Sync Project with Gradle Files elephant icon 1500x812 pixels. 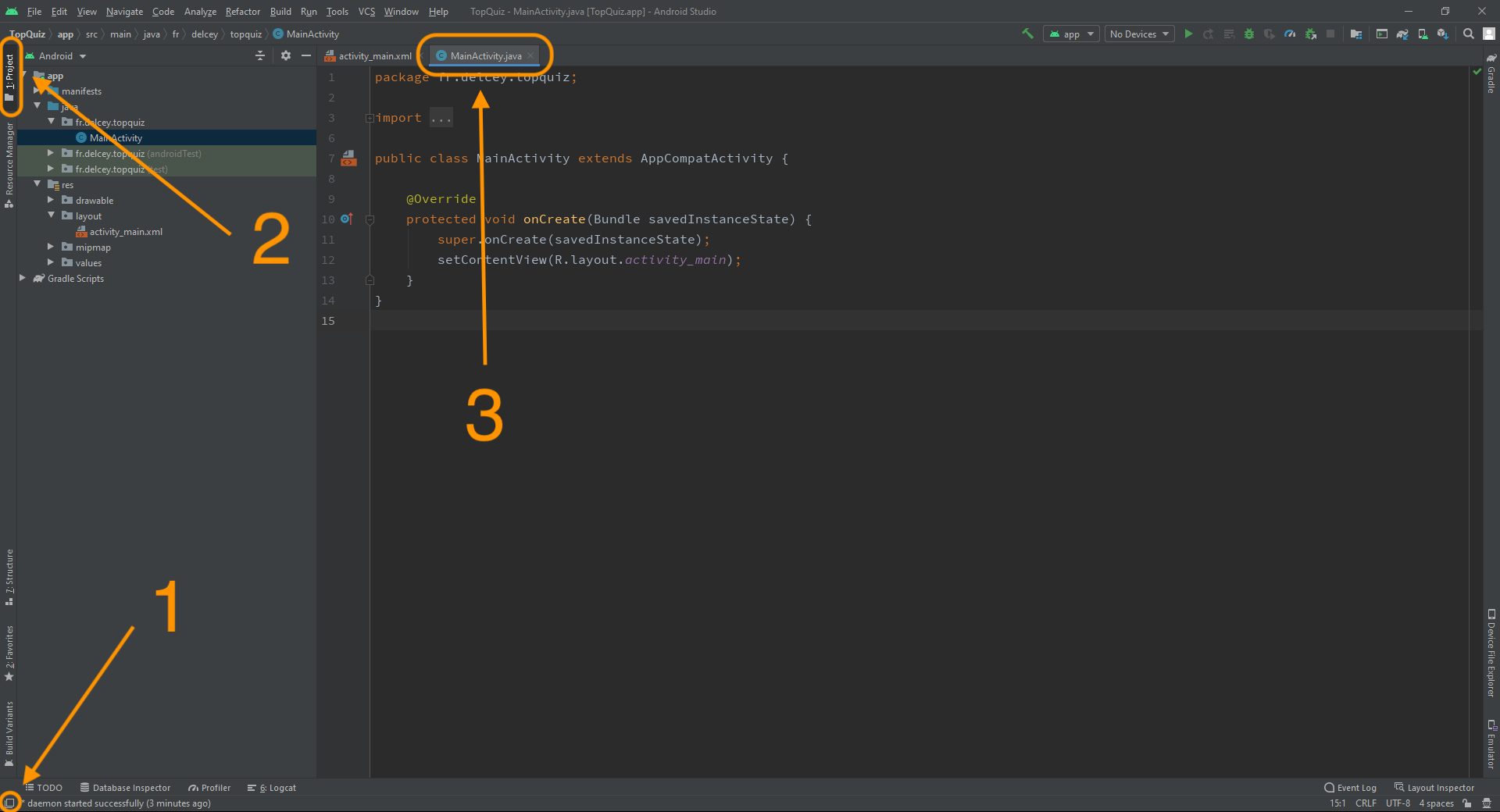click(x=1402, y=34)
